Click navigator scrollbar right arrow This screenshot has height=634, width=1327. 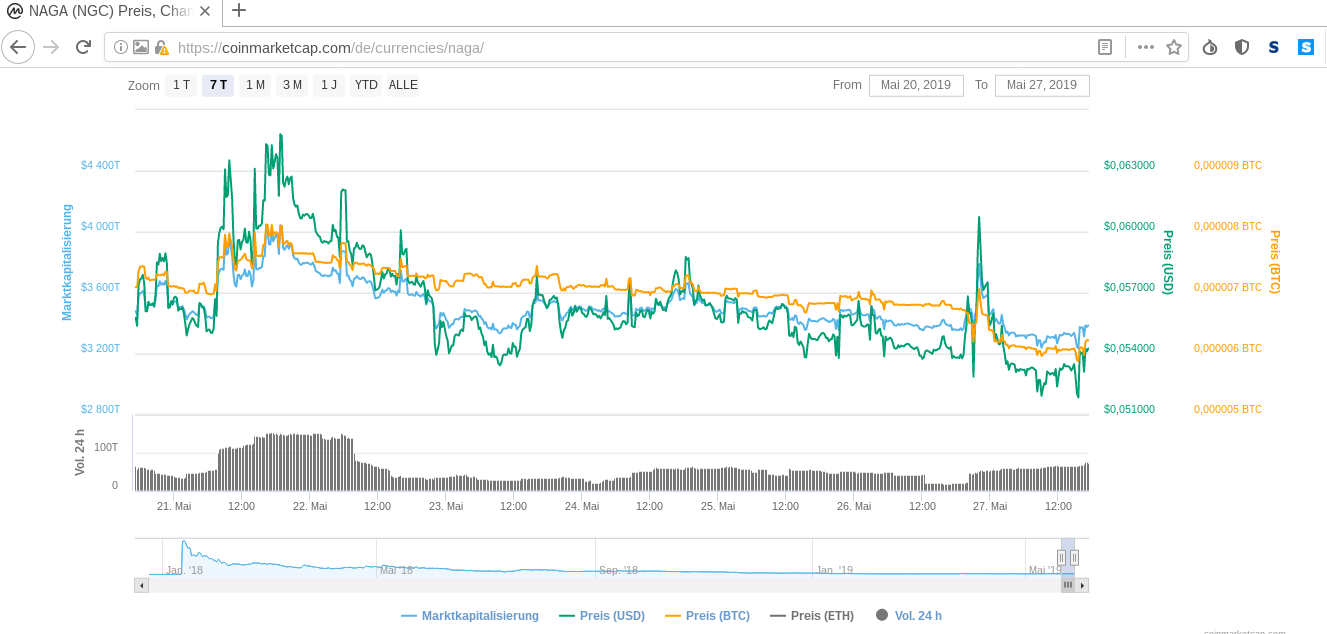(1082, 585)
